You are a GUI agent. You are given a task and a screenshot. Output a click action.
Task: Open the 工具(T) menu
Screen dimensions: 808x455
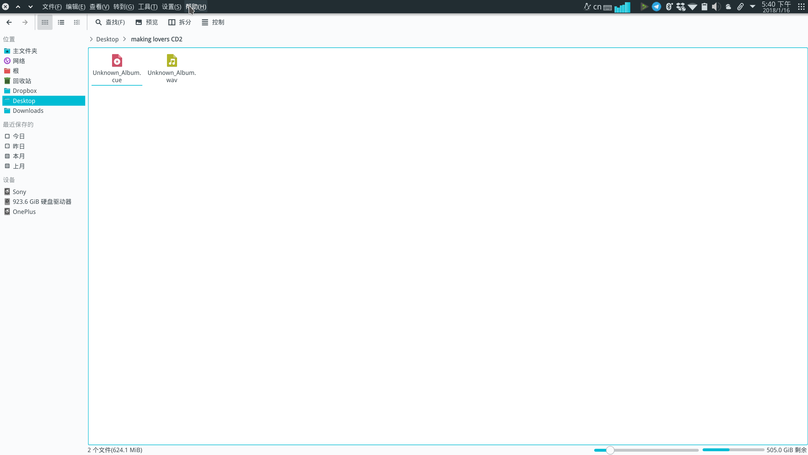147,7
